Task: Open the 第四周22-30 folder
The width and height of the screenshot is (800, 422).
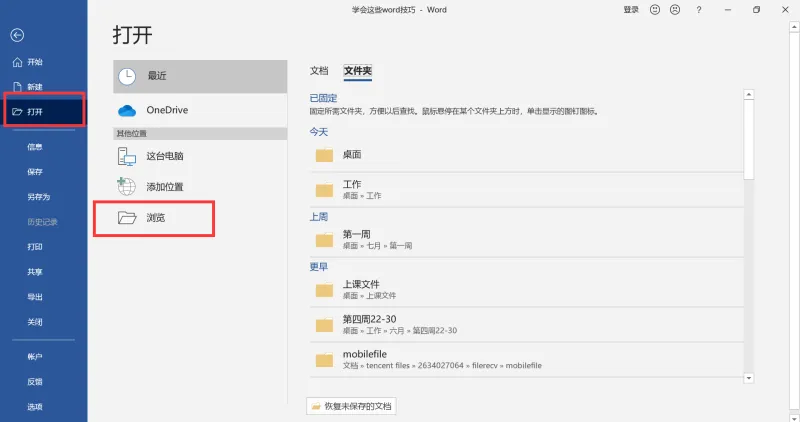Action: click(526, 325)
